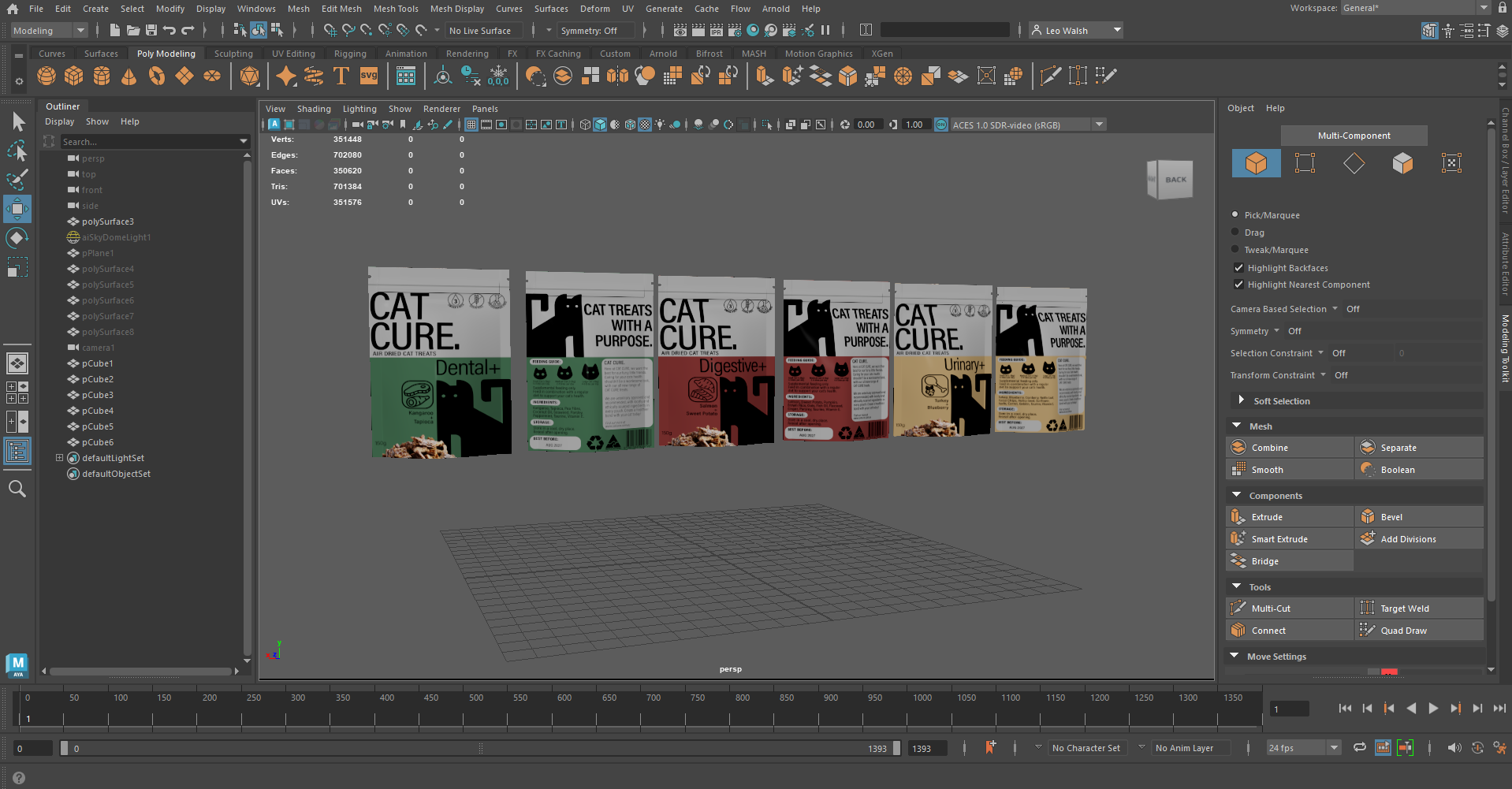The image size is (1512, 789).
Task: Switch to the Sculpting shelf tab
Action: [x=233, y=54]
